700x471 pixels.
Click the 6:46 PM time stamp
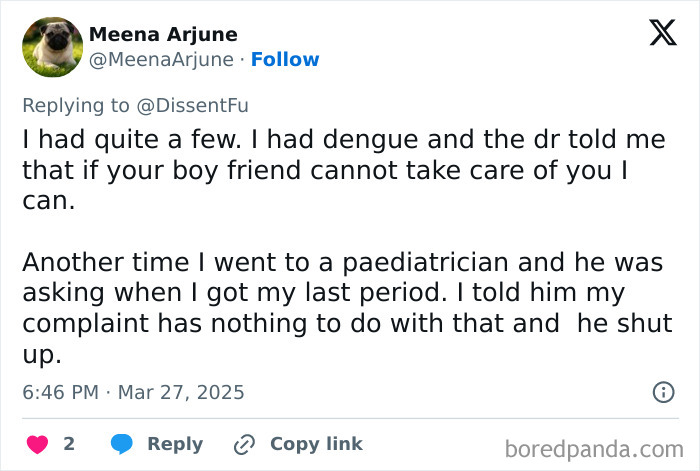coord(60,392)
